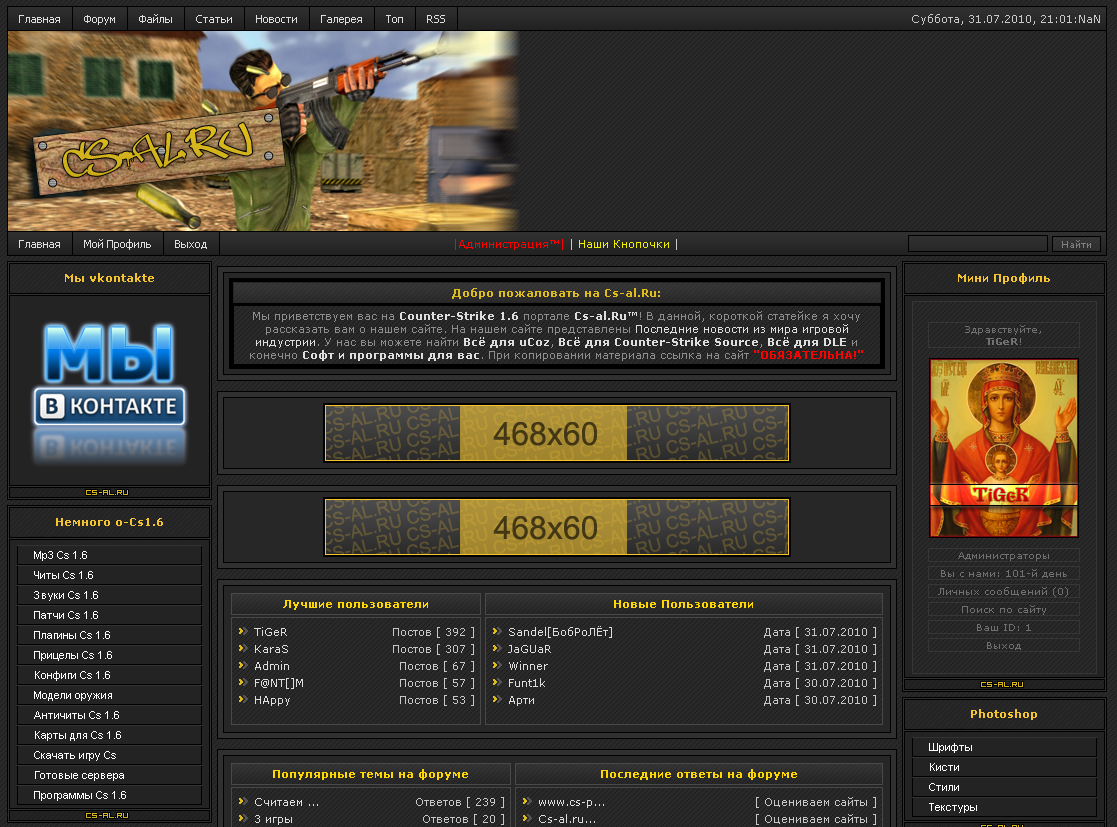The image size is (1117, 827).
Task: Open latest reply www.cs-p...
Action: [x=571, y=802]
